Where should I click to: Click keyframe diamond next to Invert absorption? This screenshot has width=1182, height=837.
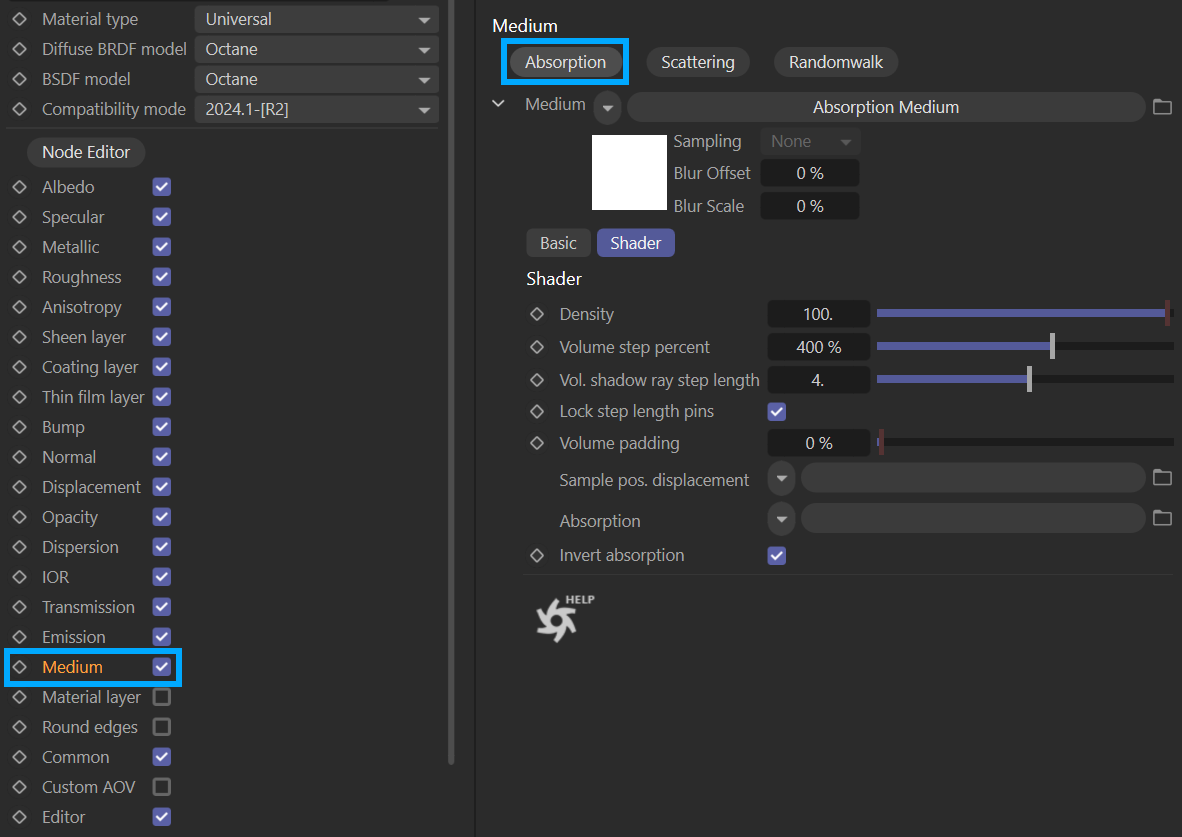coord(537,555)
